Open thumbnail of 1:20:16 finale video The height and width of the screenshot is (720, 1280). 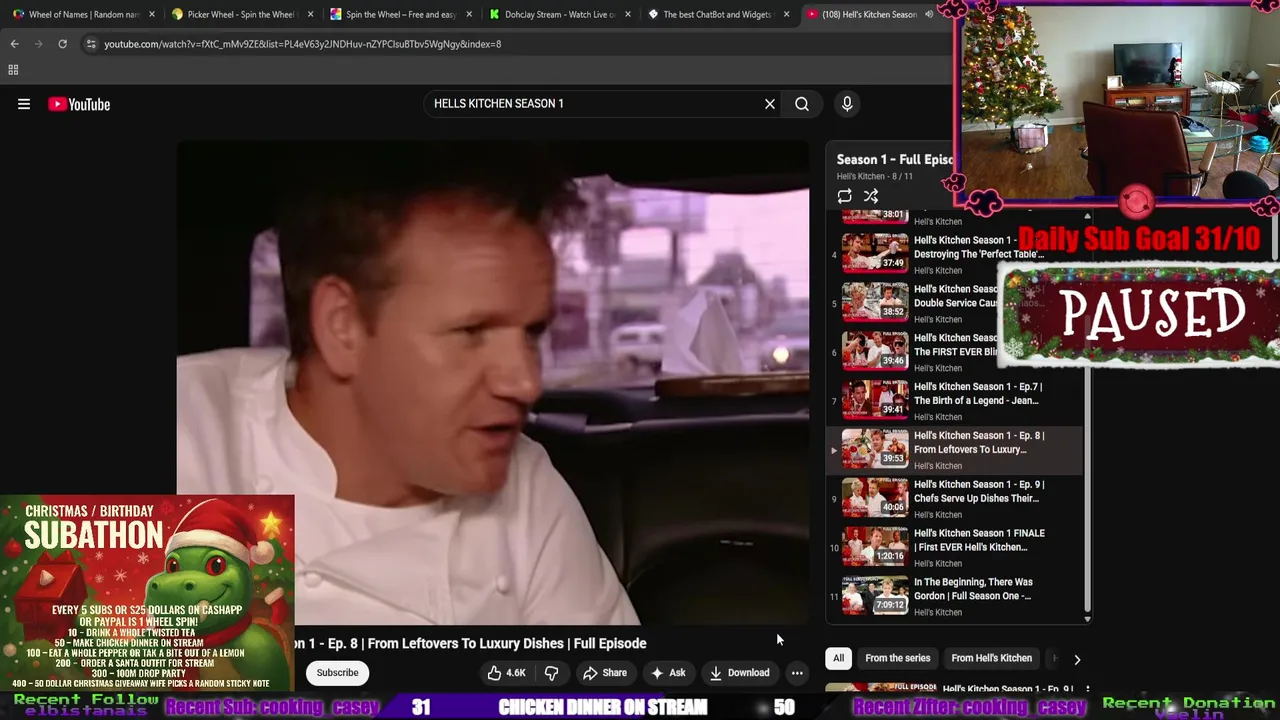[x=875, y=547]
